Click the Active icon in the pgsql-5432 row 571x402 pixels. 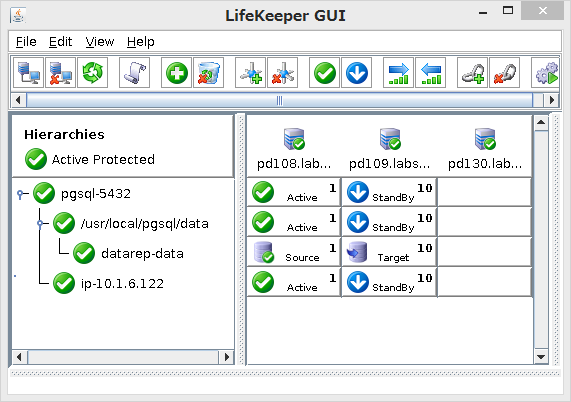[x=263, y=192]
